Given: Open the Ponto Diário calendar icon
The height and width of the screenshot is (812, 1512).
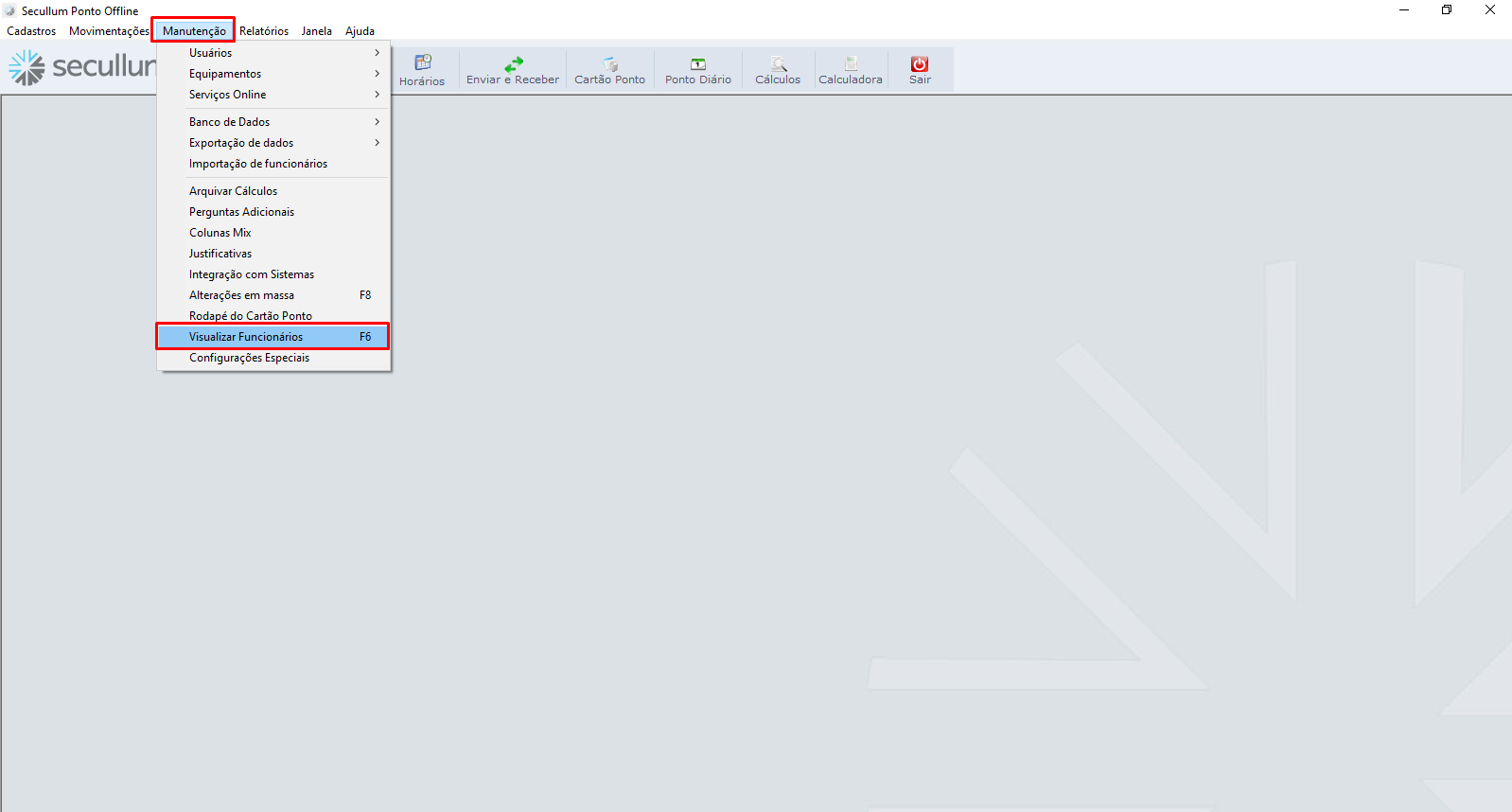Looking at the screenshot, I should pos(698,64).
